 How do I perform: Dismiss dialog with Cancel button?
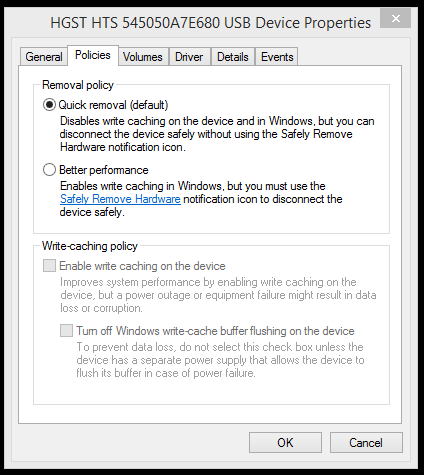pyautogui.click(x=366, y=443)
